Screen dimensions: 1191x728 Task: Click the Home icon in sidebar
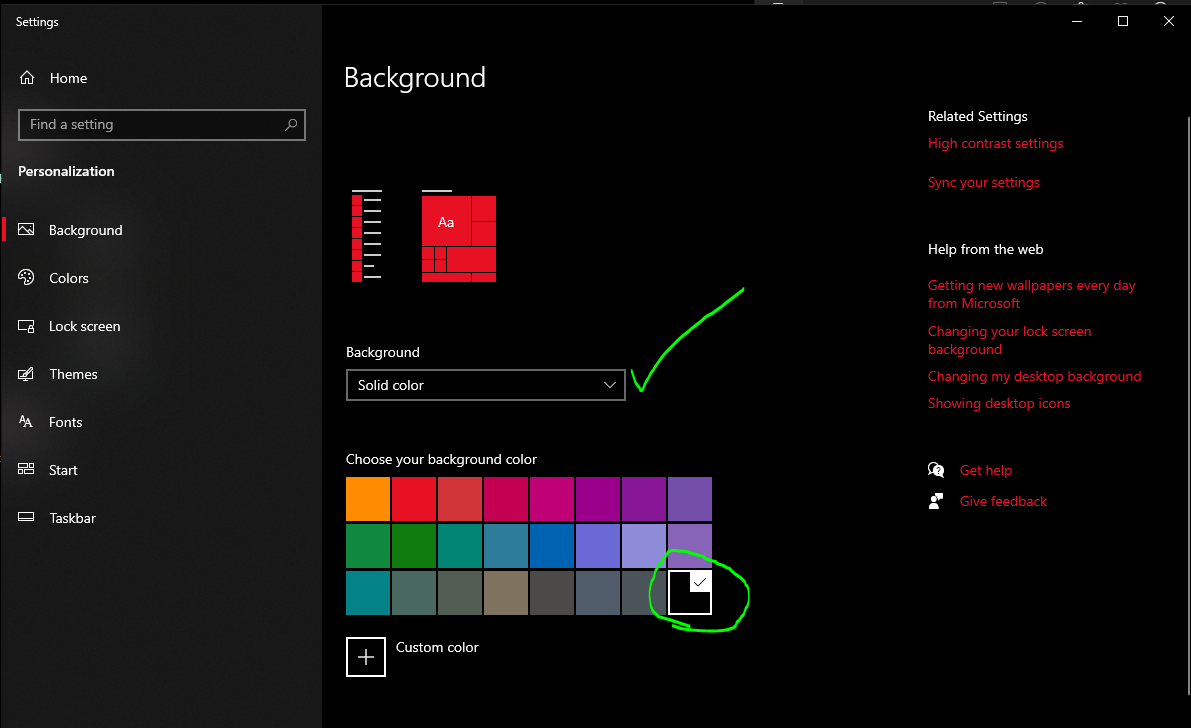(x=27, y=78)
